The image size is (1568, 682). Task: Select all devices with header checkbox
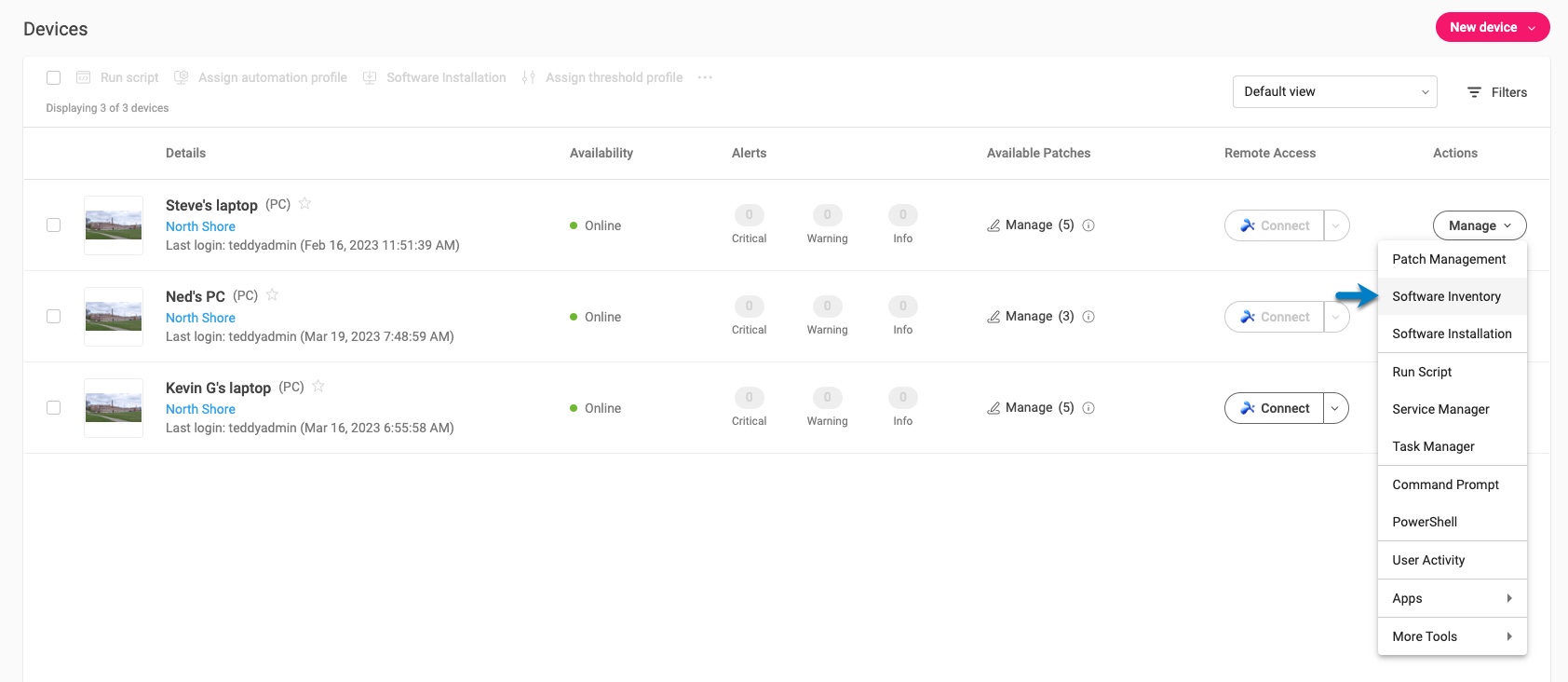53,77
